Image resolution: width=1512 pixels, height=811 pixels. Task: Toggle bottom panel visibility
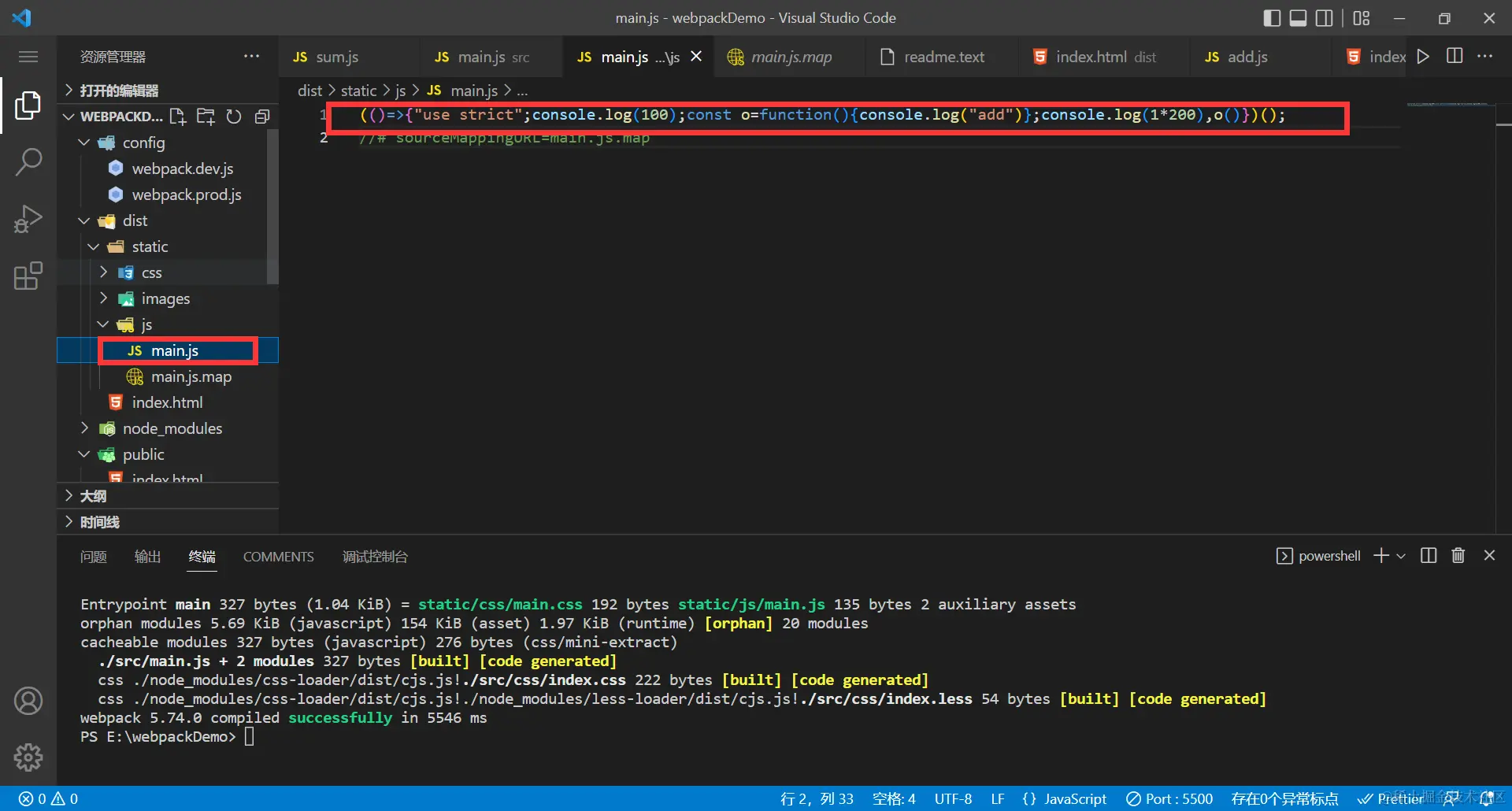pos(1299,18)
